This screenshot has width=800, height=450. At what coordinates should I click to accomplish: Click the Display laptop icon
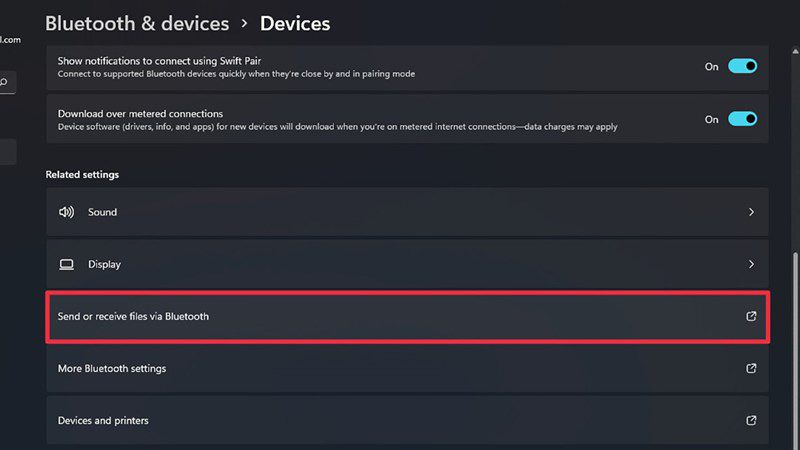(x=66, y=264)
